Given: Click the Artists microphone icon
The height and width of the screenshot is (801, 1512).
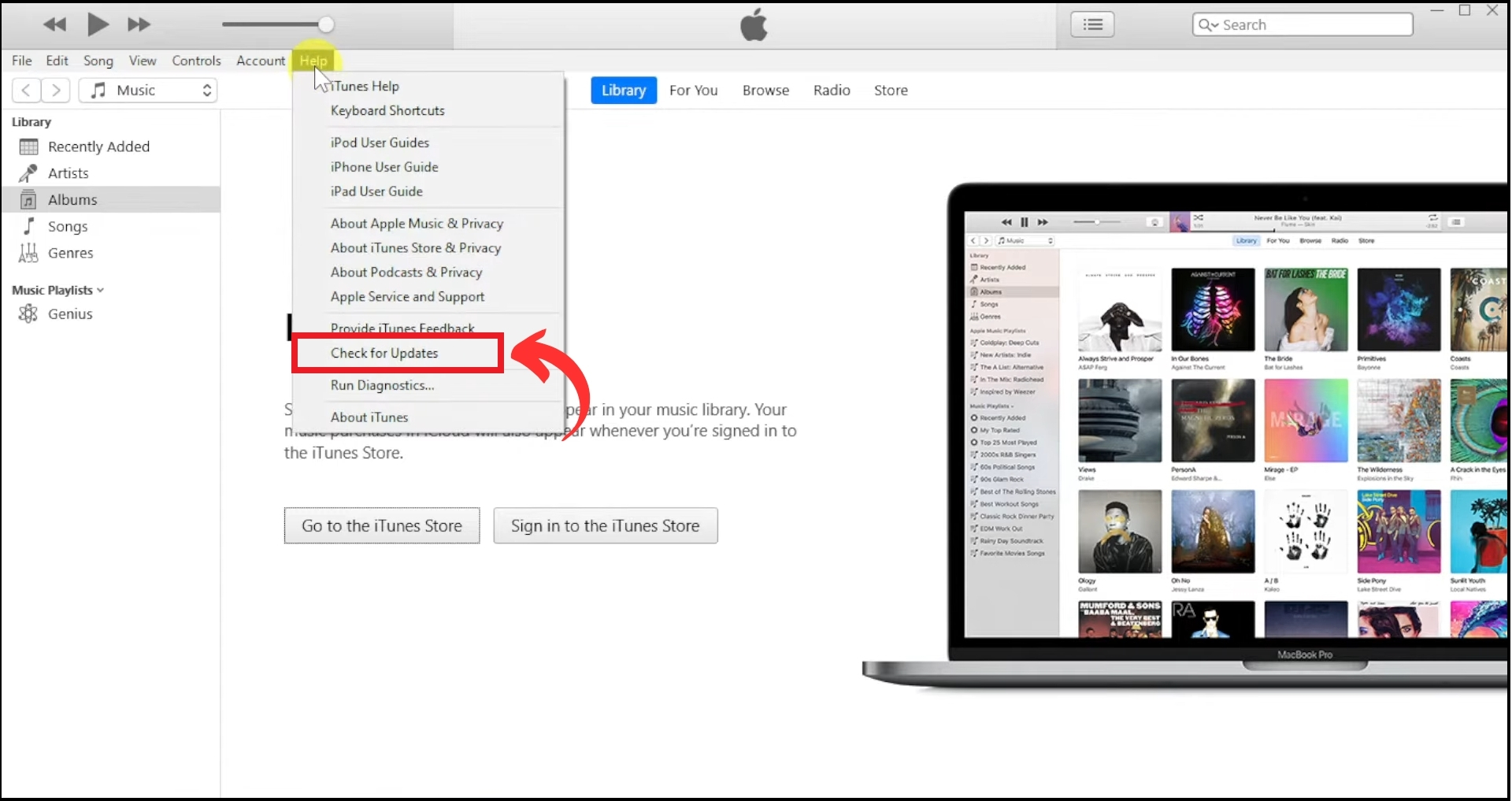Looking at the screenshot, I should 28,173.
